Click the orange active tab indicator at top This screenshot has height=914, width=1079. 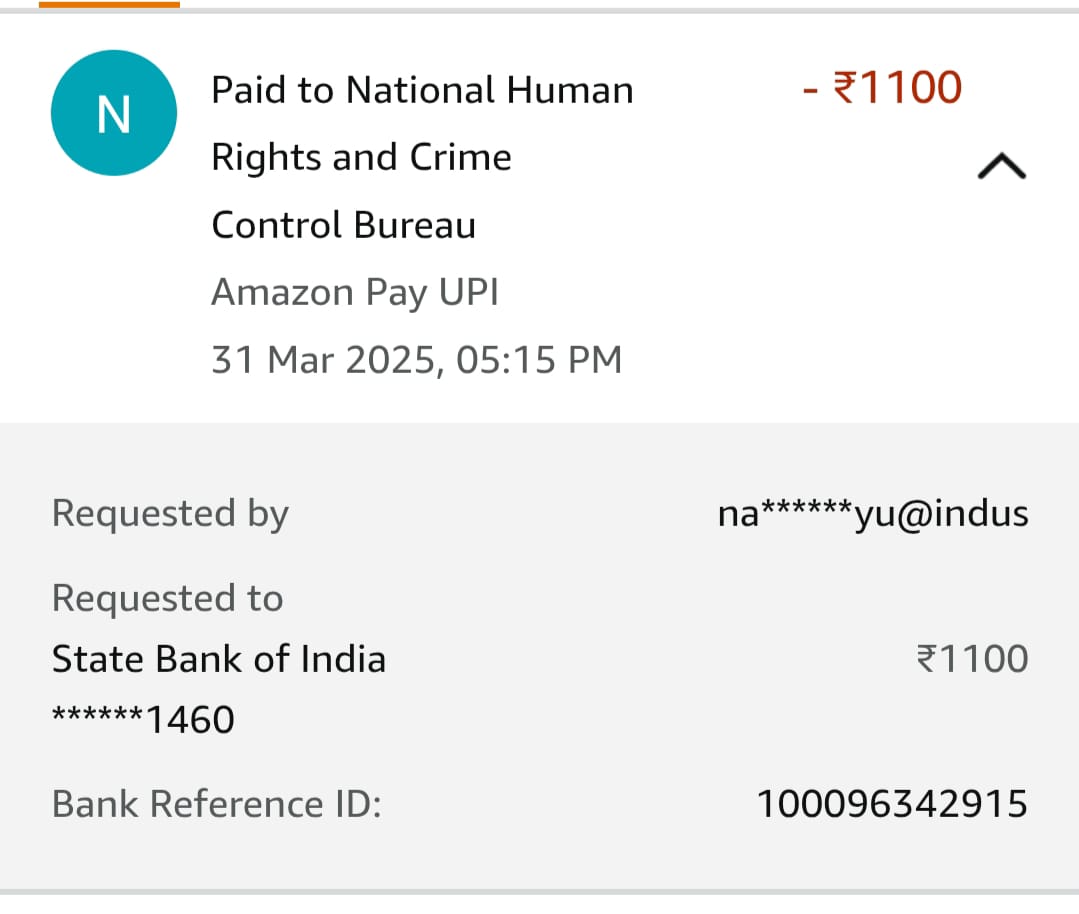pos(109,4)
